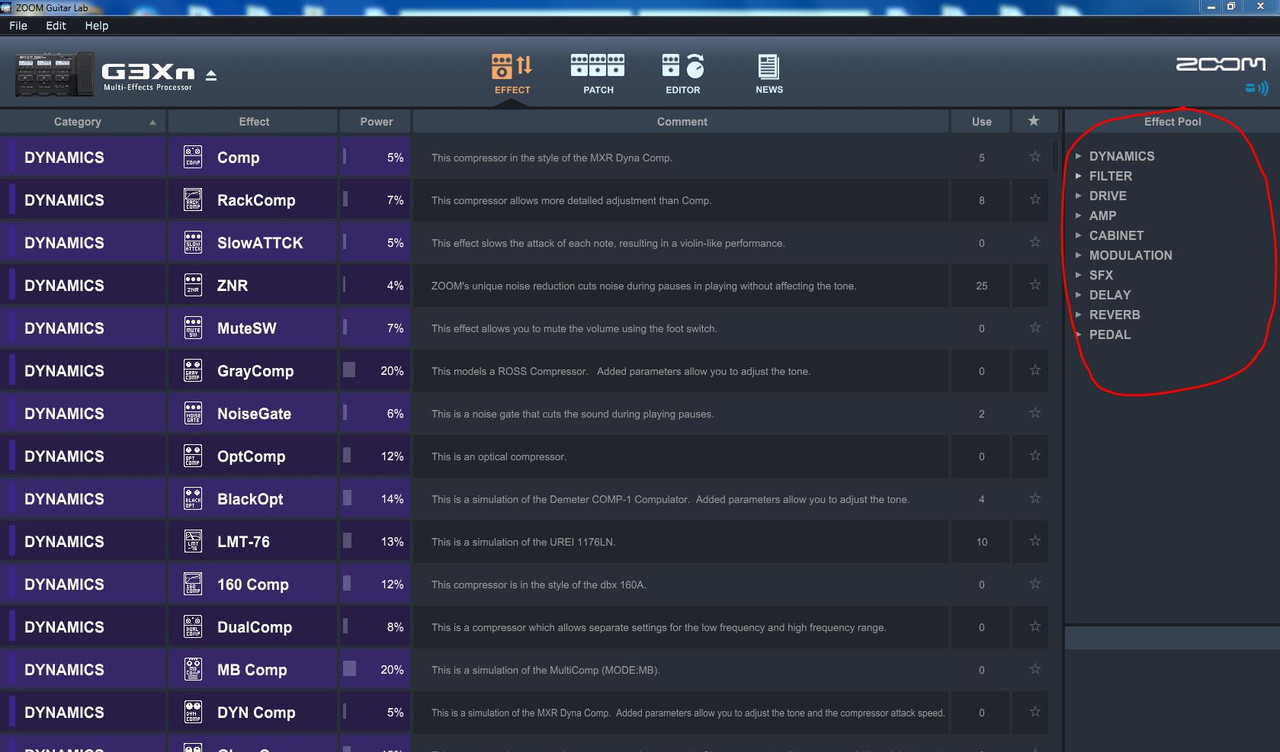Click the connection status icon under ZOOM logo

[1256, 88]
